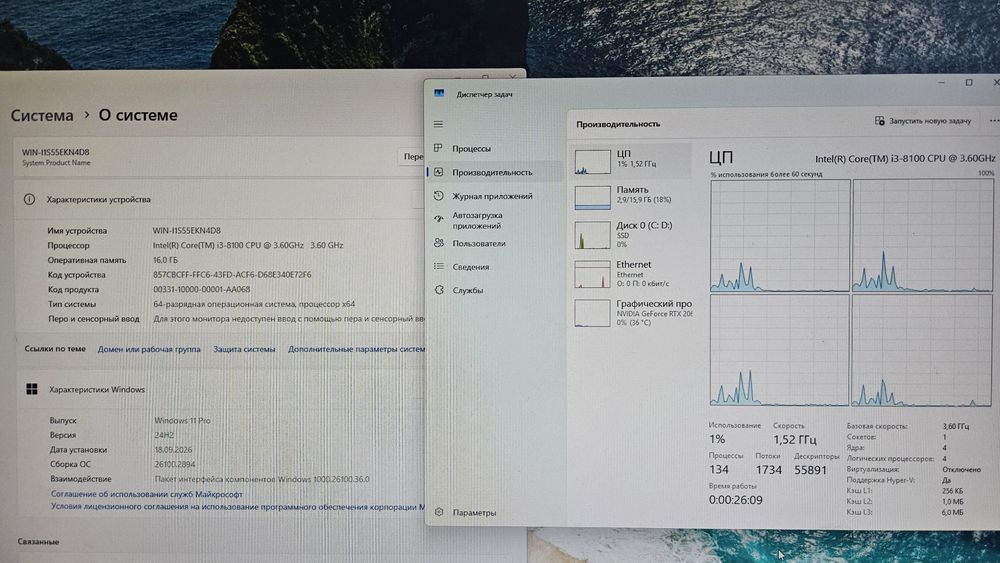Image resolution: width=1000 pixels, height=563 pixels.
Task: Click the processor value Intel Core i3-8100
Action: point(248,245)
